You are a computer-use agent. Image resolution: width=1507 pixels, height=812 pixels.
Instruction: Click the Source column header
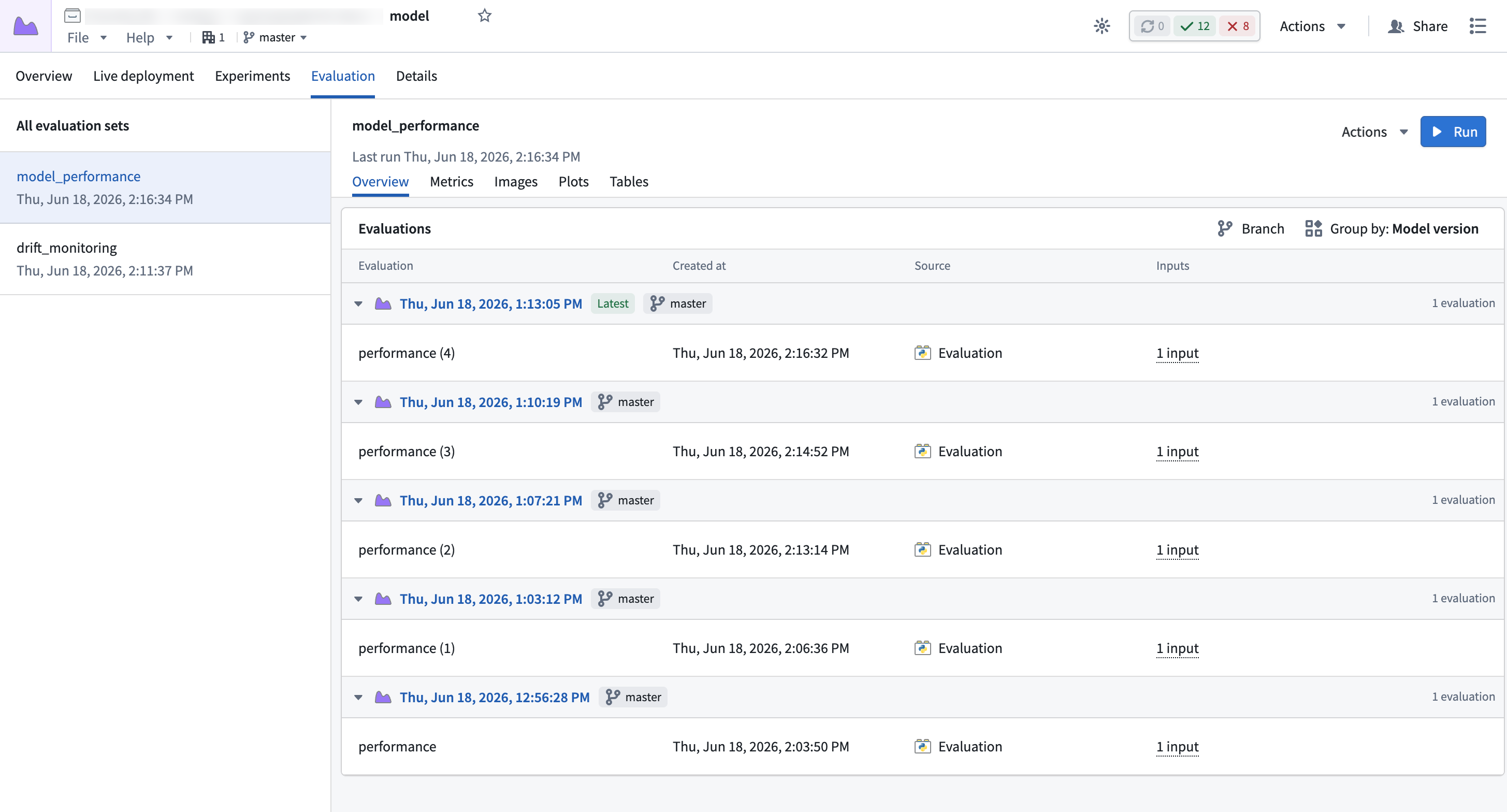[x=932, y=265]
